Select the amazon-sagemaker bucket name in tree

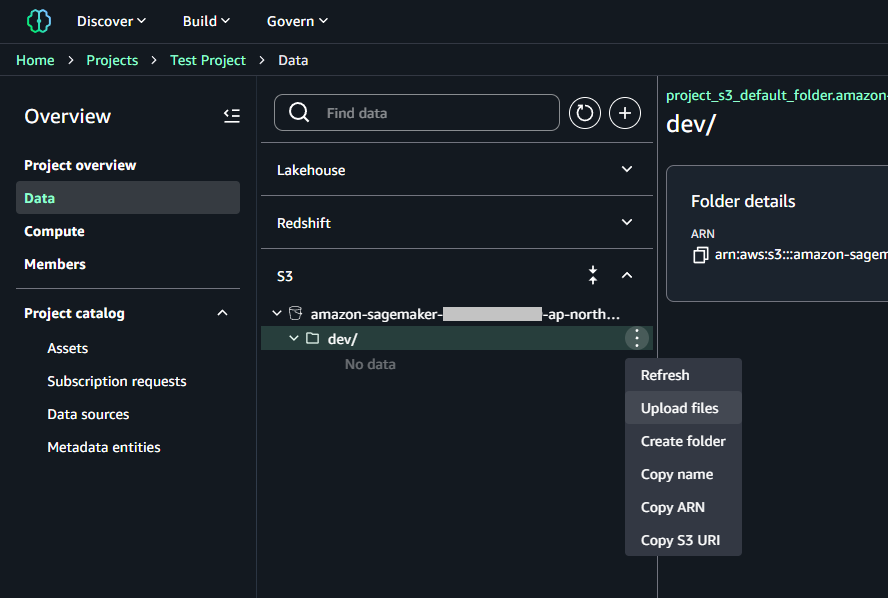pos(465,314)
